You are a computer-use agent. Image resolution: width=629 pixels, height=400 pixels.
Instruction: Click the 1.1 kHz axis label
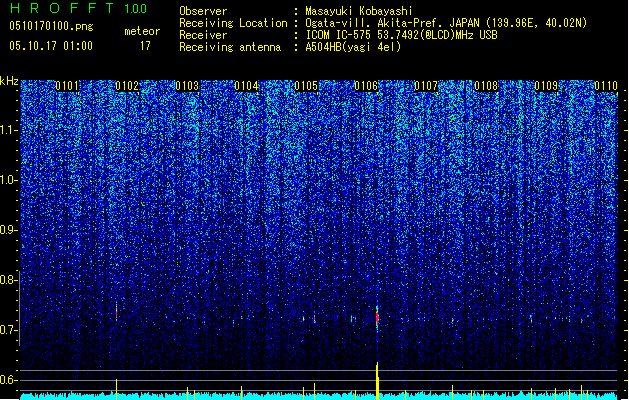point(8,130)
